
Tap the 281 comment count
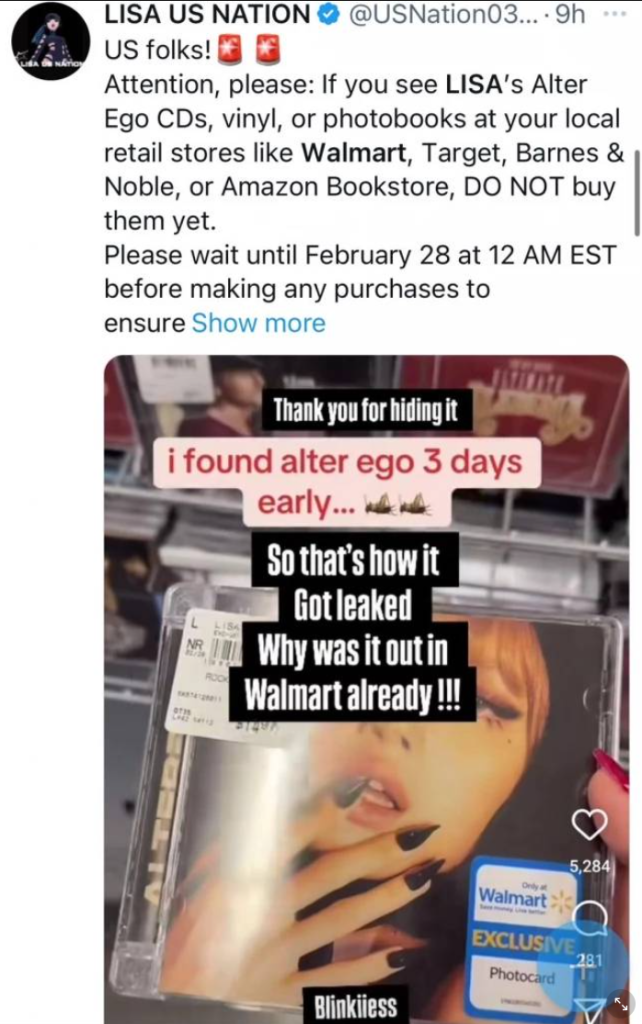589,960
